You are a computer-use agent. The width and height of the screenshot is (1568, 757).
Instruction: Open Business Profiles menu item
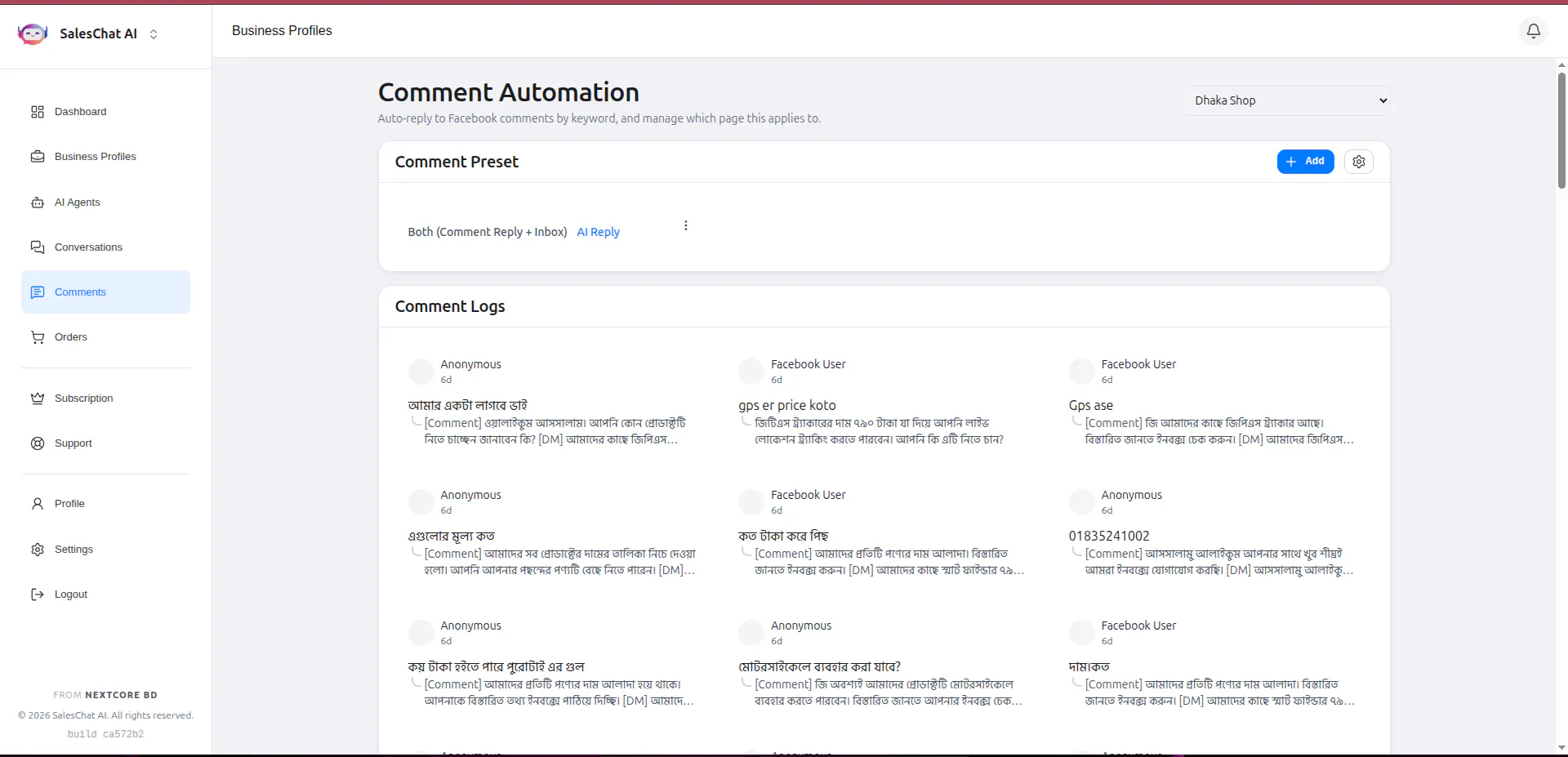[x=105, y=157]
